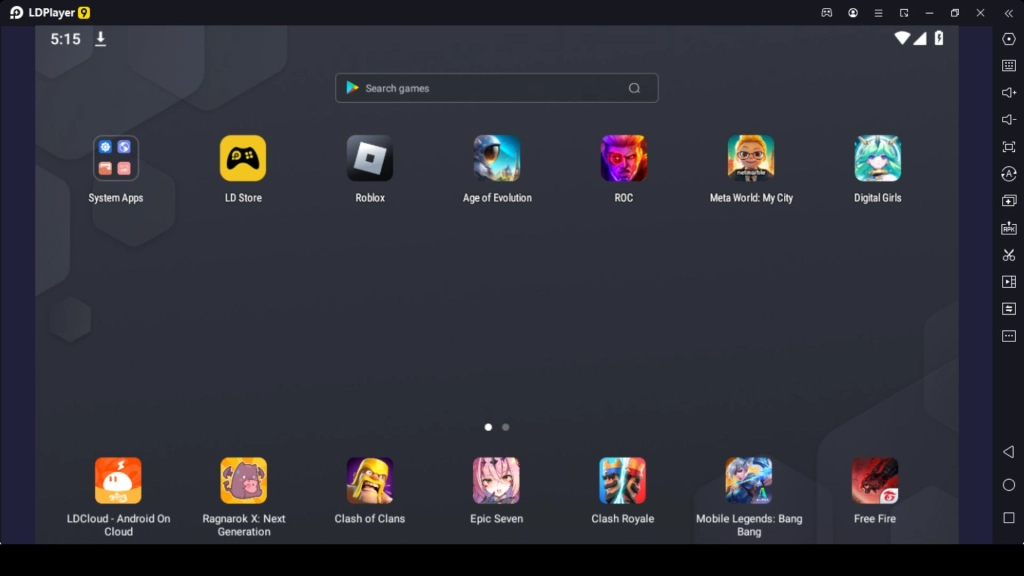The image size is (1024, 576).
Task: Click Android home circle button
Action: pyautogui.click(x=1009, y=485)
